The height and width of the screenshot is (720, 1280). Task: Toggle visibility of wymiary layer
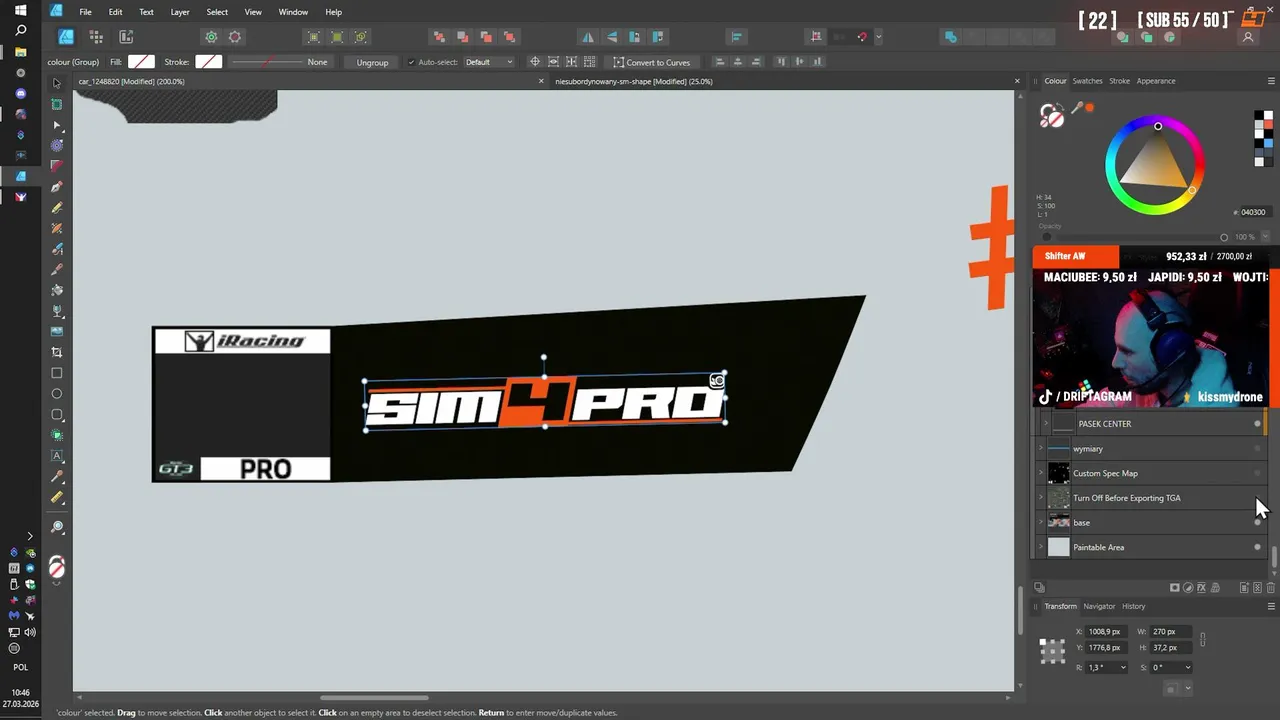click(x=1257, y=449)
